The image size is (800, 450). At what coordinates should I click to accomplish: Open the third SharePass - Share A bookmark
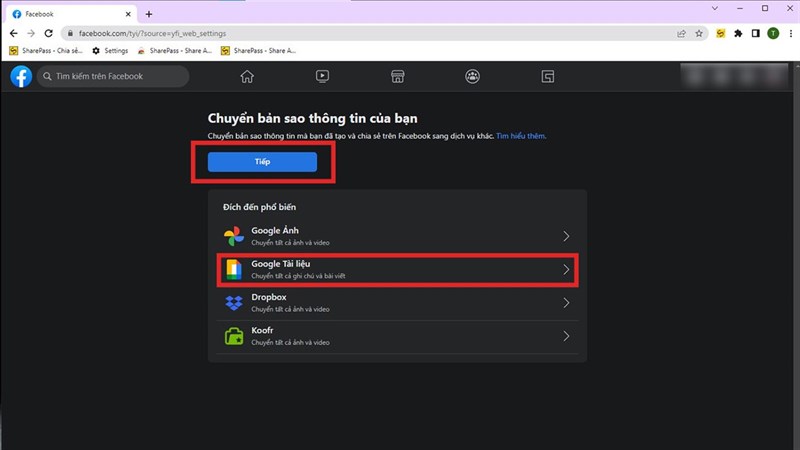tap(259, 51)
